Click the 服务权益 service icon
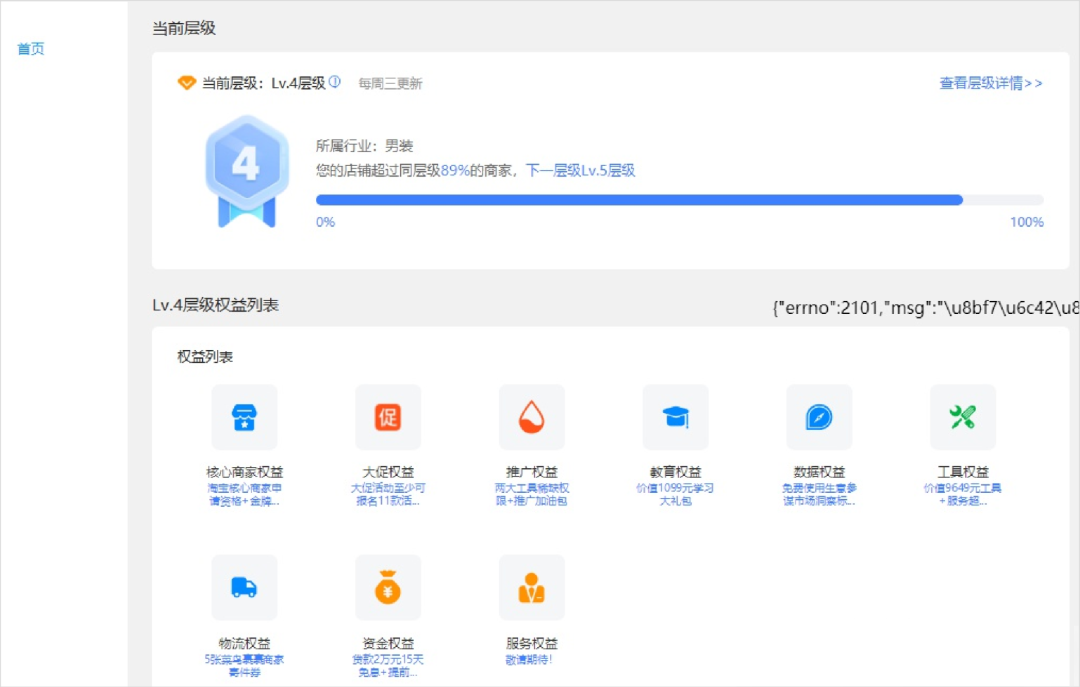This screenshot has width=1080, height=687. [532, 587]
